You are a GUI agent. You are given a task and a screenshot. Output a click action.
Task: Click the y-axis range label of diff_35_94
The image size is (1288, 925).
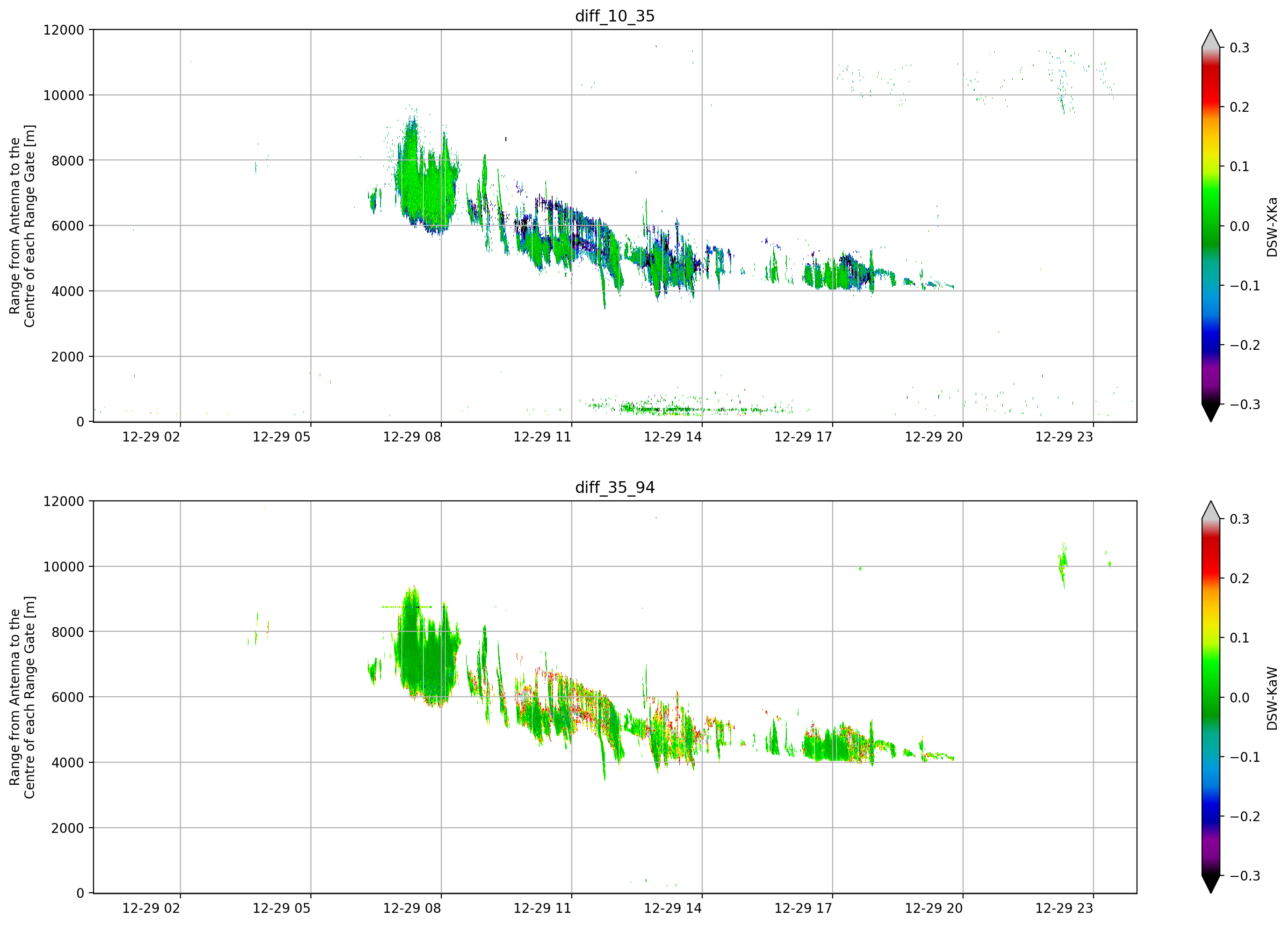pyautogui.click(x=22, y=697)
